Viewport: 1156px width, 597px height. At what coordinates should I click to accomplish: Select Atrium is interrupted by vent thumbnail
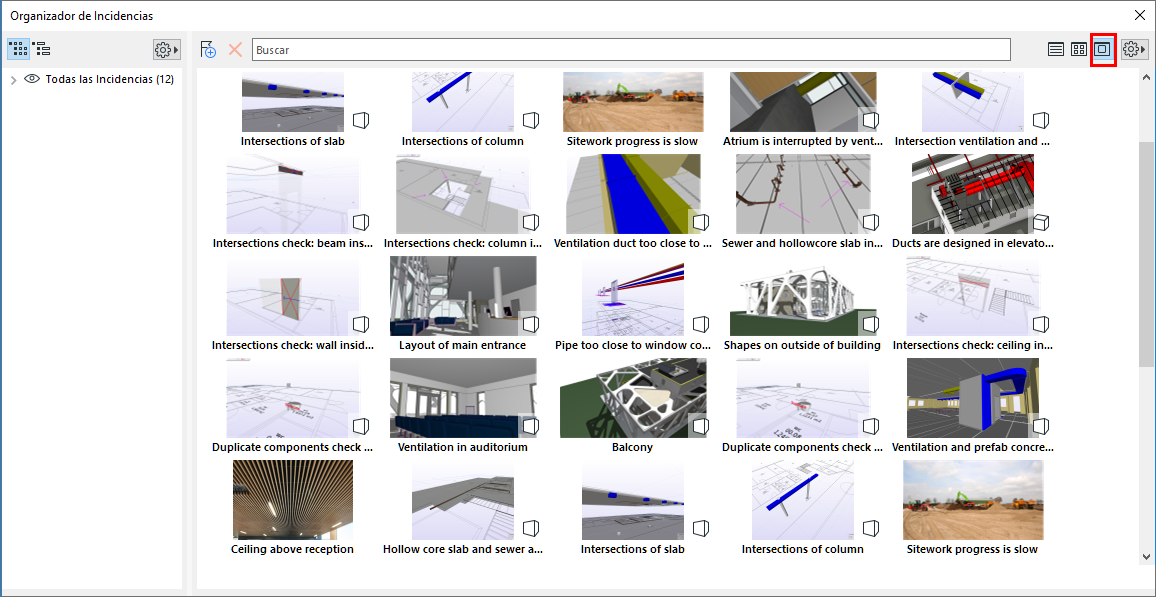tap(803, 102)
